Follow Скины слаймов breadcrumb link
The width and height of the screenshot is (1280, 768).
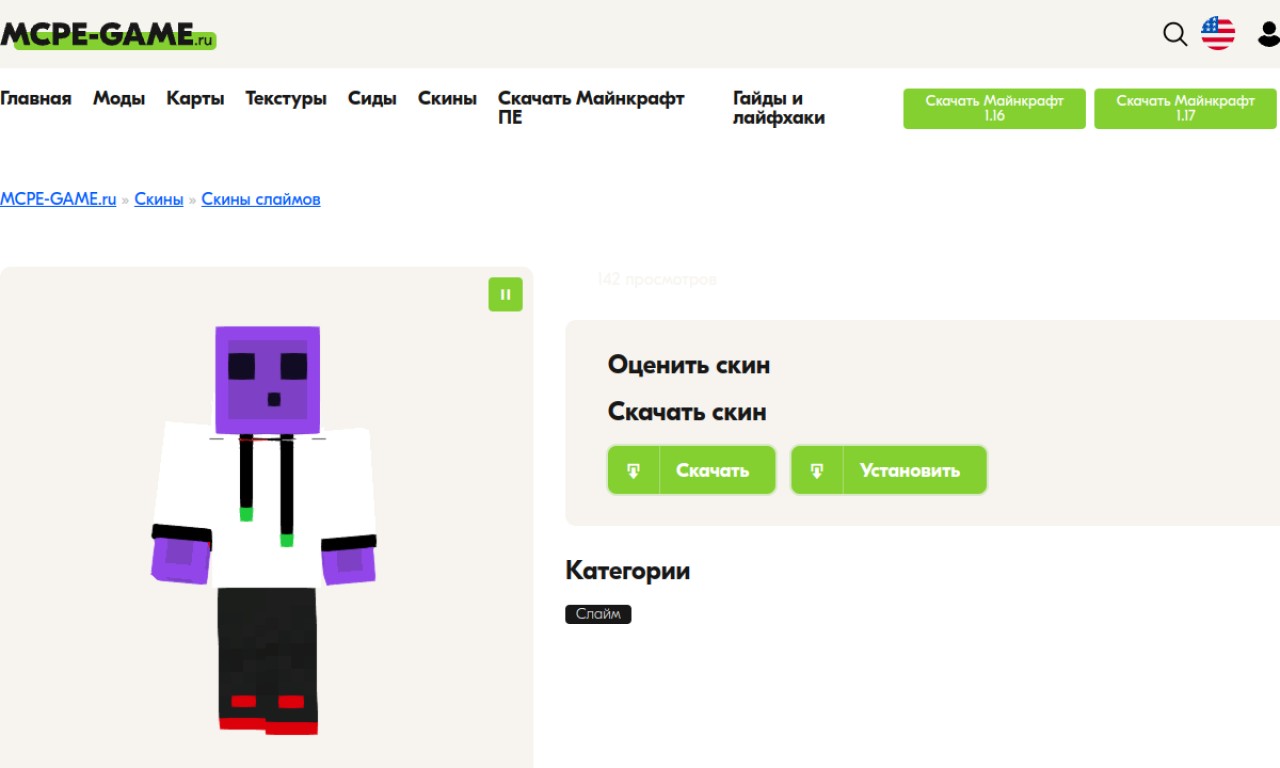coord(261,199)
